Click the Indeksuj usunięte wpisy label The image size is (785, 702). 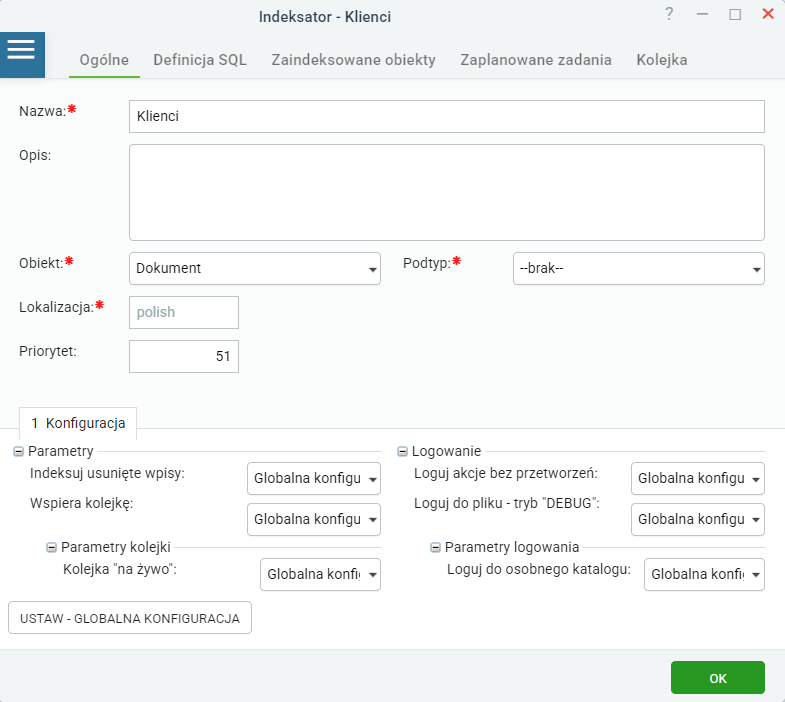(107, 473)
